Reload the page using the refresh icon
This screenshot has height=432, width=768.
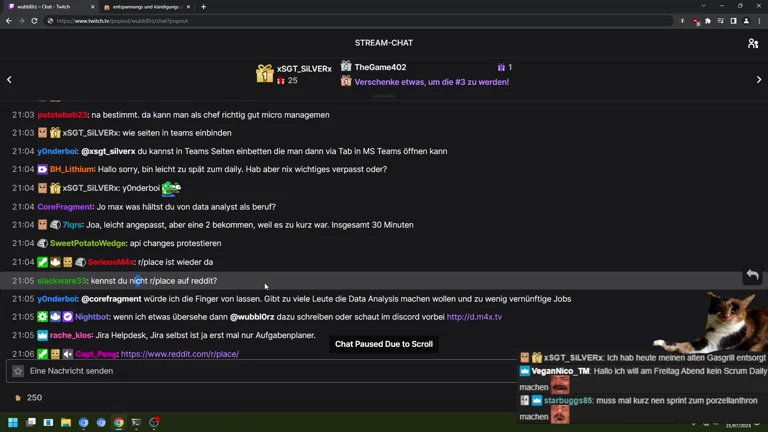coord(36,21)
